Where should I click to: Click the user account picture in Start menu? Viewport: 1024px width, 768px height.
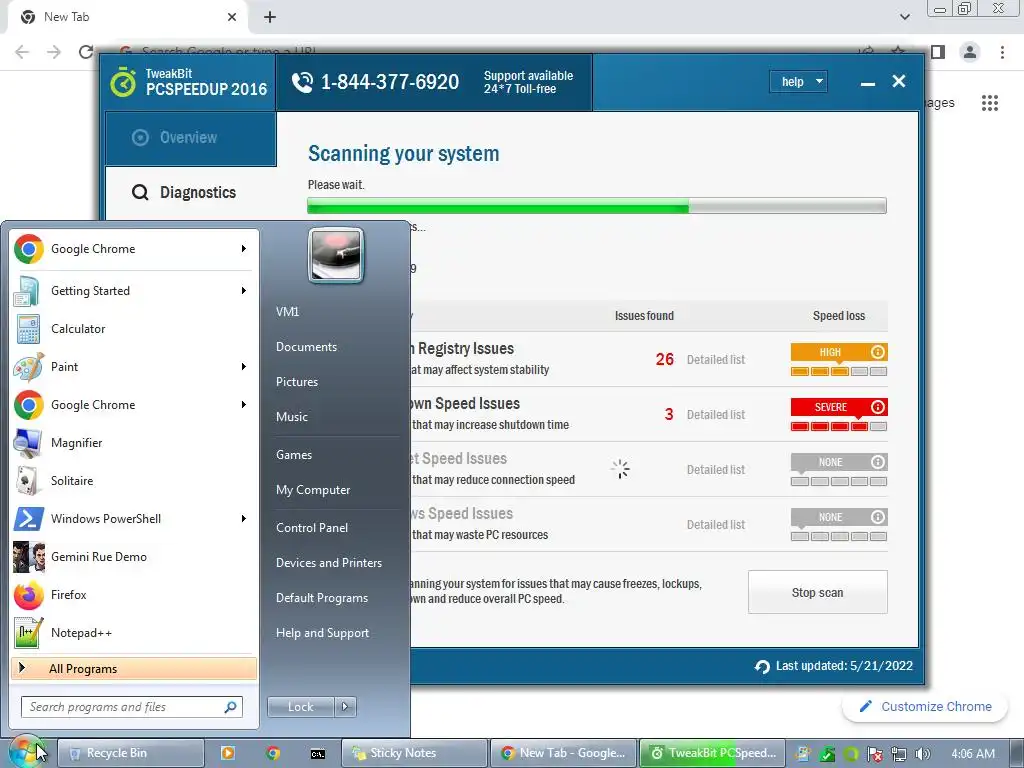tap(336, 255)
